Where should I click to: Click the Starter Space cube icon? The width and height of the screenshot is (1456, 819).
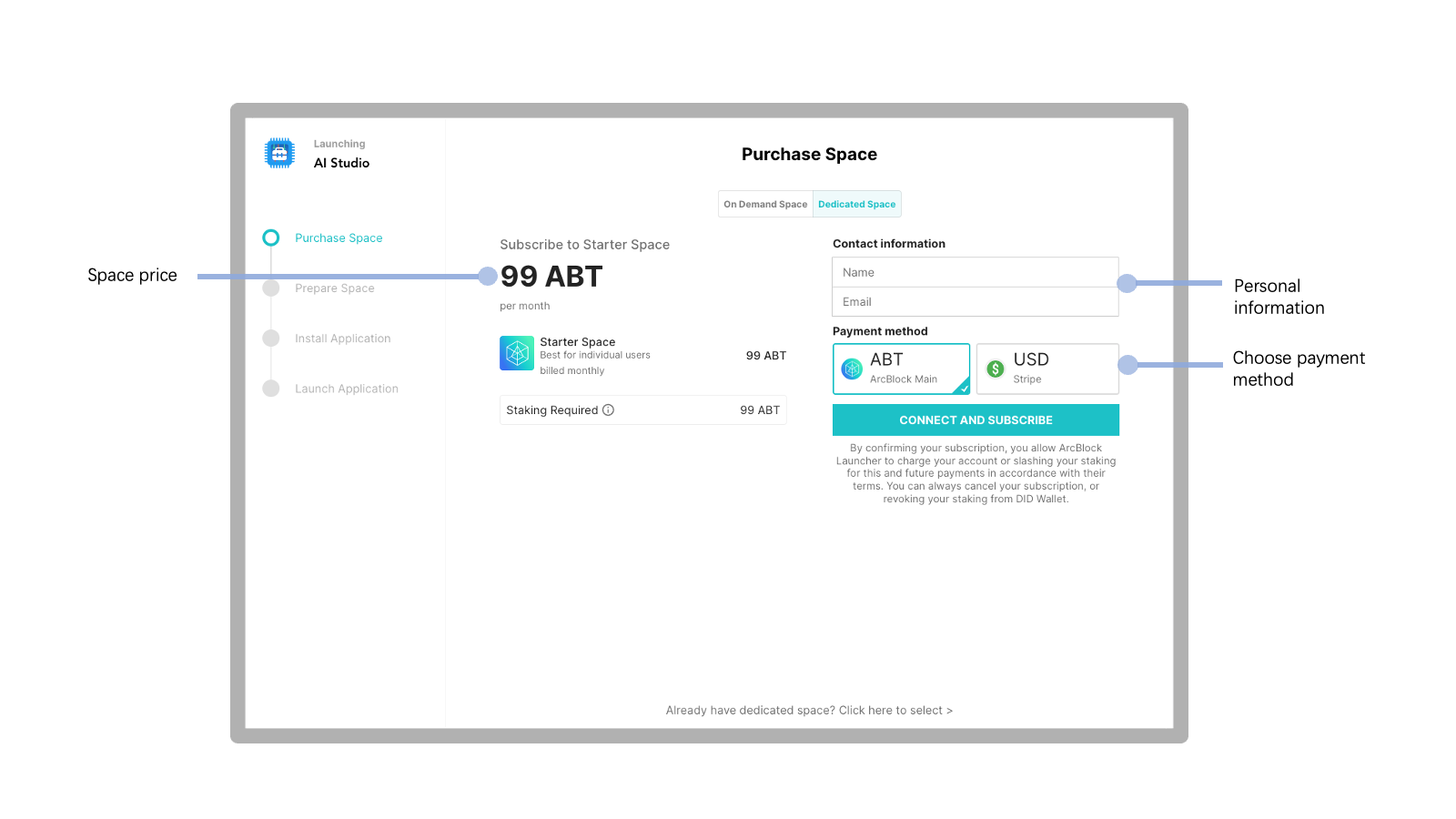pos(517,353)
